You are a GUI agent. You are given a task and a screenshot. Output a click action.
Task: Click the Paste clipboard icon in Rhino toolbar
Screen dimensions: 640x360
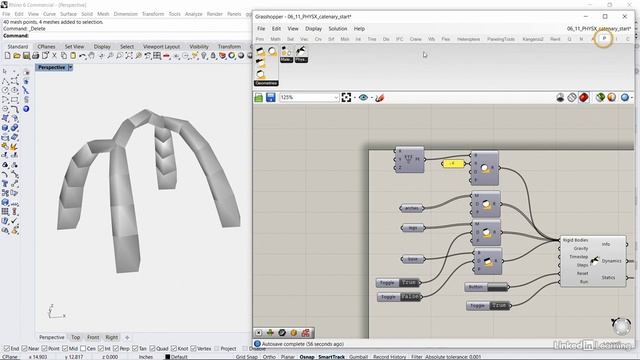[x=73, y=56]
